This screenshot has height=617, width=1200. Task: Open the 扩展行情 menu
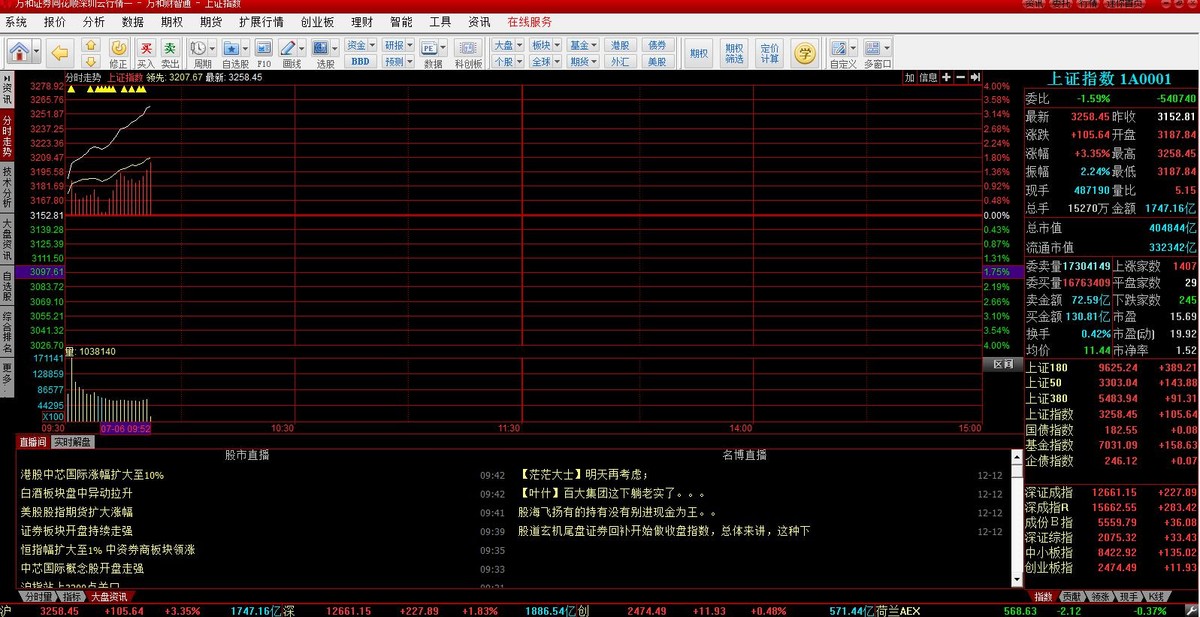261,21
